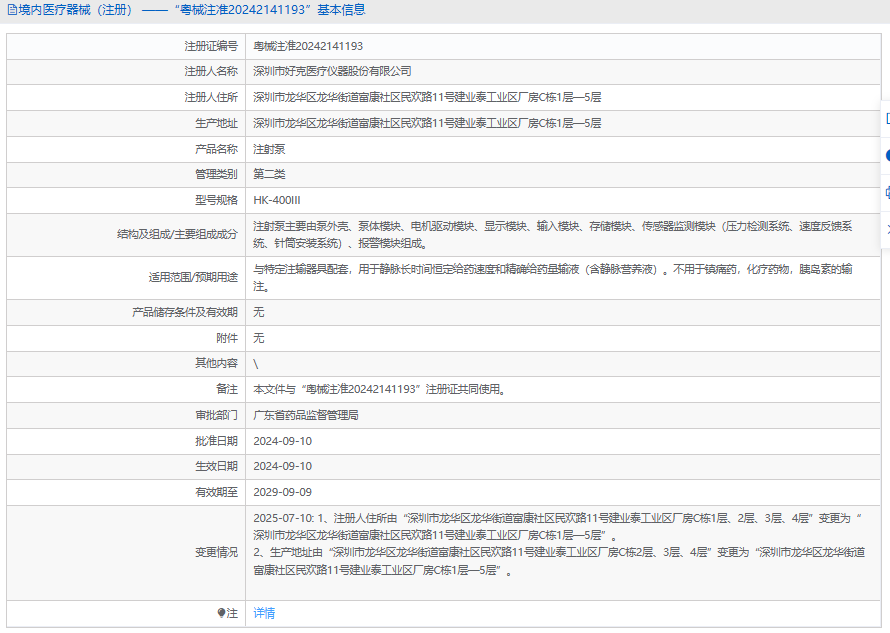Image resolution: width=890 pixels, height=633 pixels.
Task: Click the 产品名称 value 注射泵
Action: [269, 149]
